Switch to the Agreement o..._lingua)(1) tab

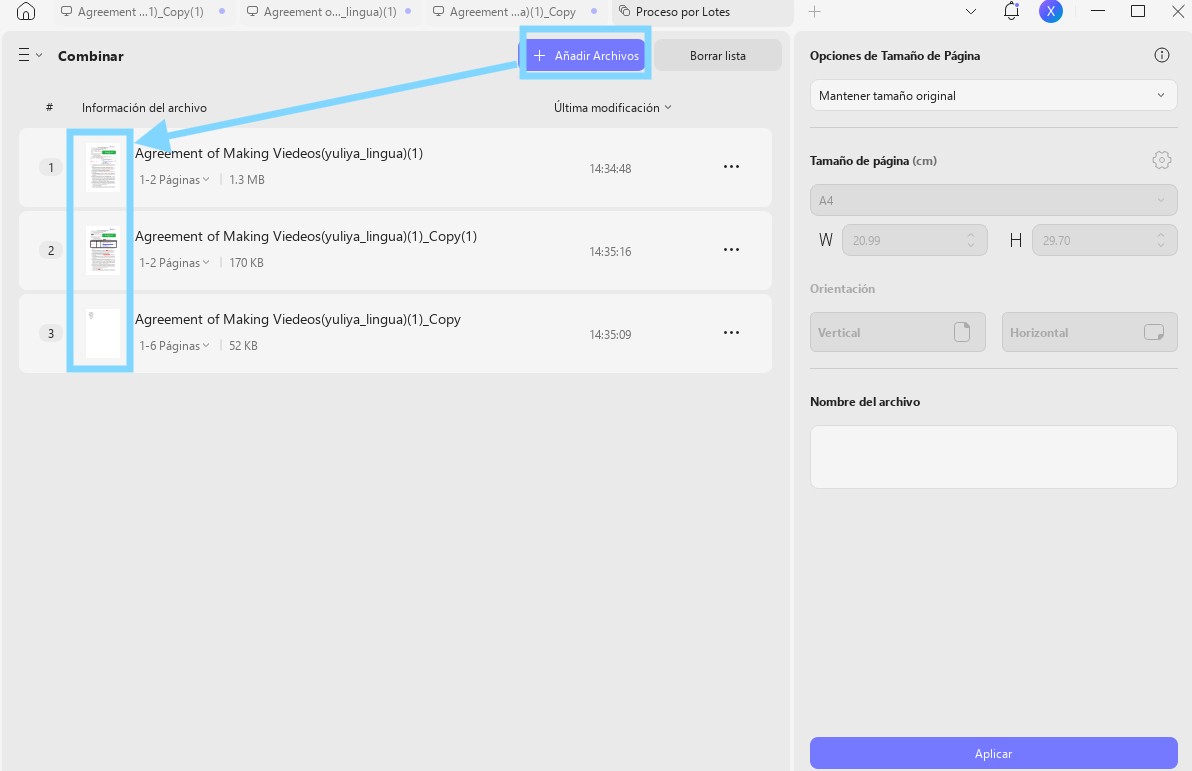click(330, 11)
